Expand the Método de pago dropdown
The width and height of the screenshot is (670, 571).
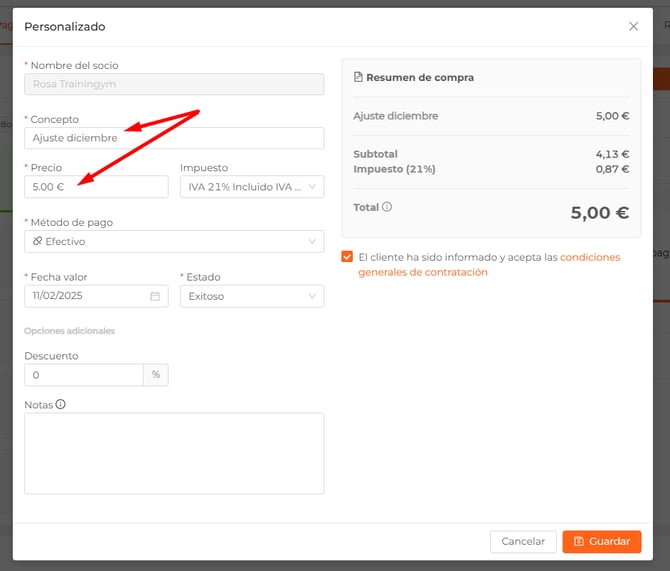click(x=174, y=241)
